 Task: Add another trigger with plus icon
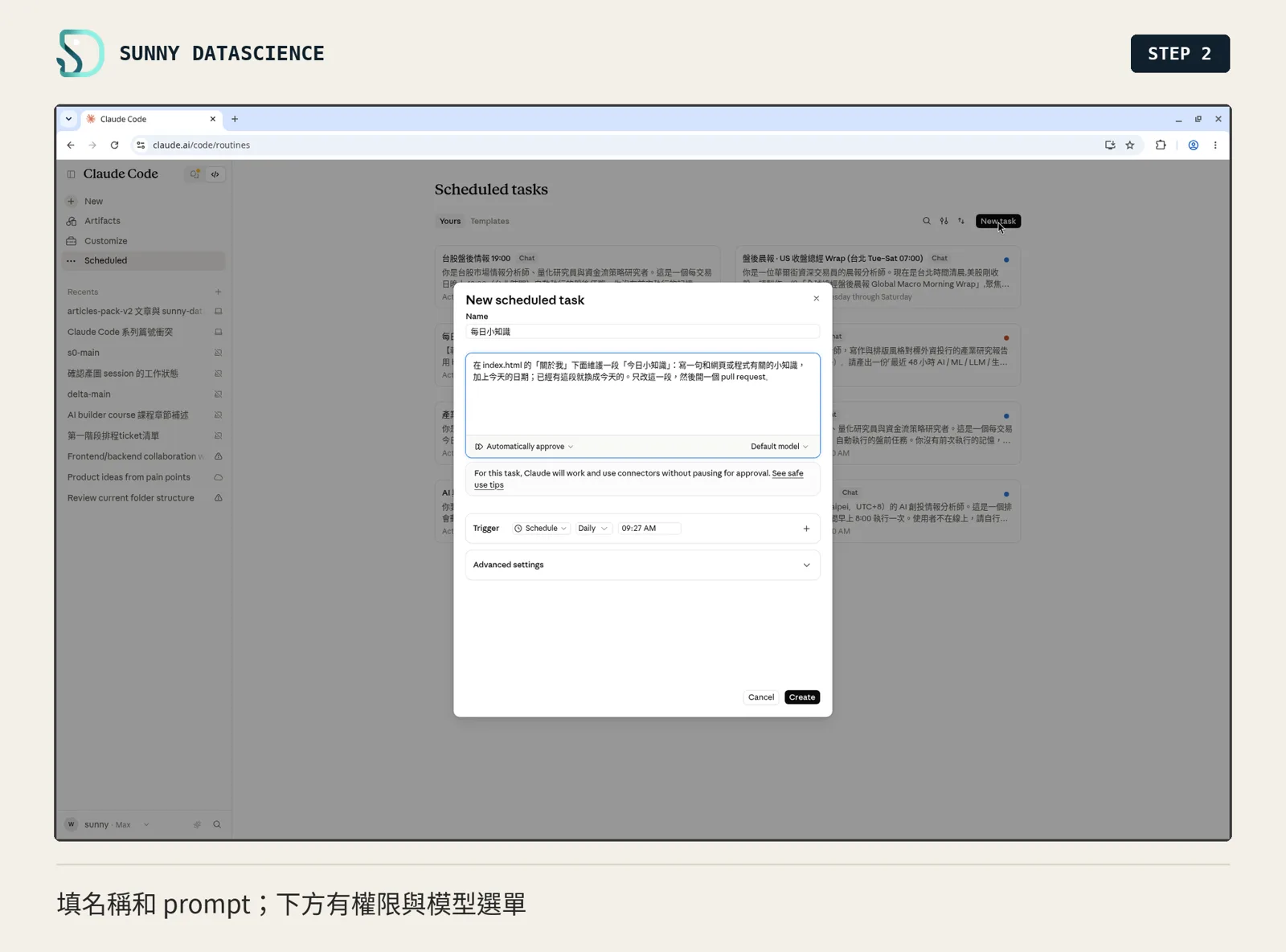tap(806, 529)
